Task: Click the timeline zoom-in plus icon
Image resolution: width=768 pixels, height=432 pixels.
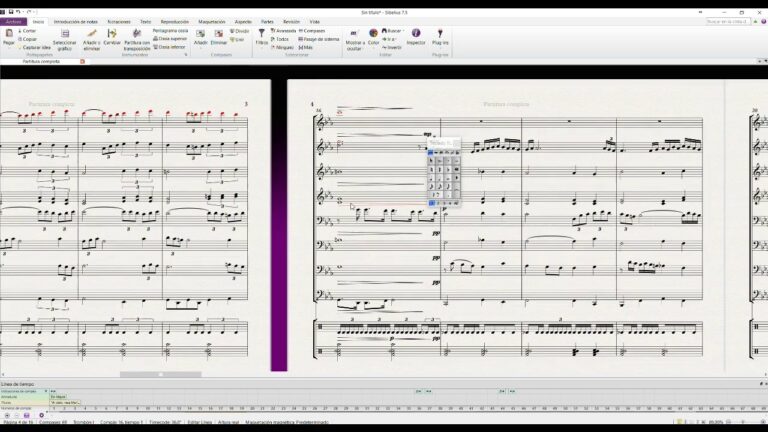Action: click(x=7, y=415)
